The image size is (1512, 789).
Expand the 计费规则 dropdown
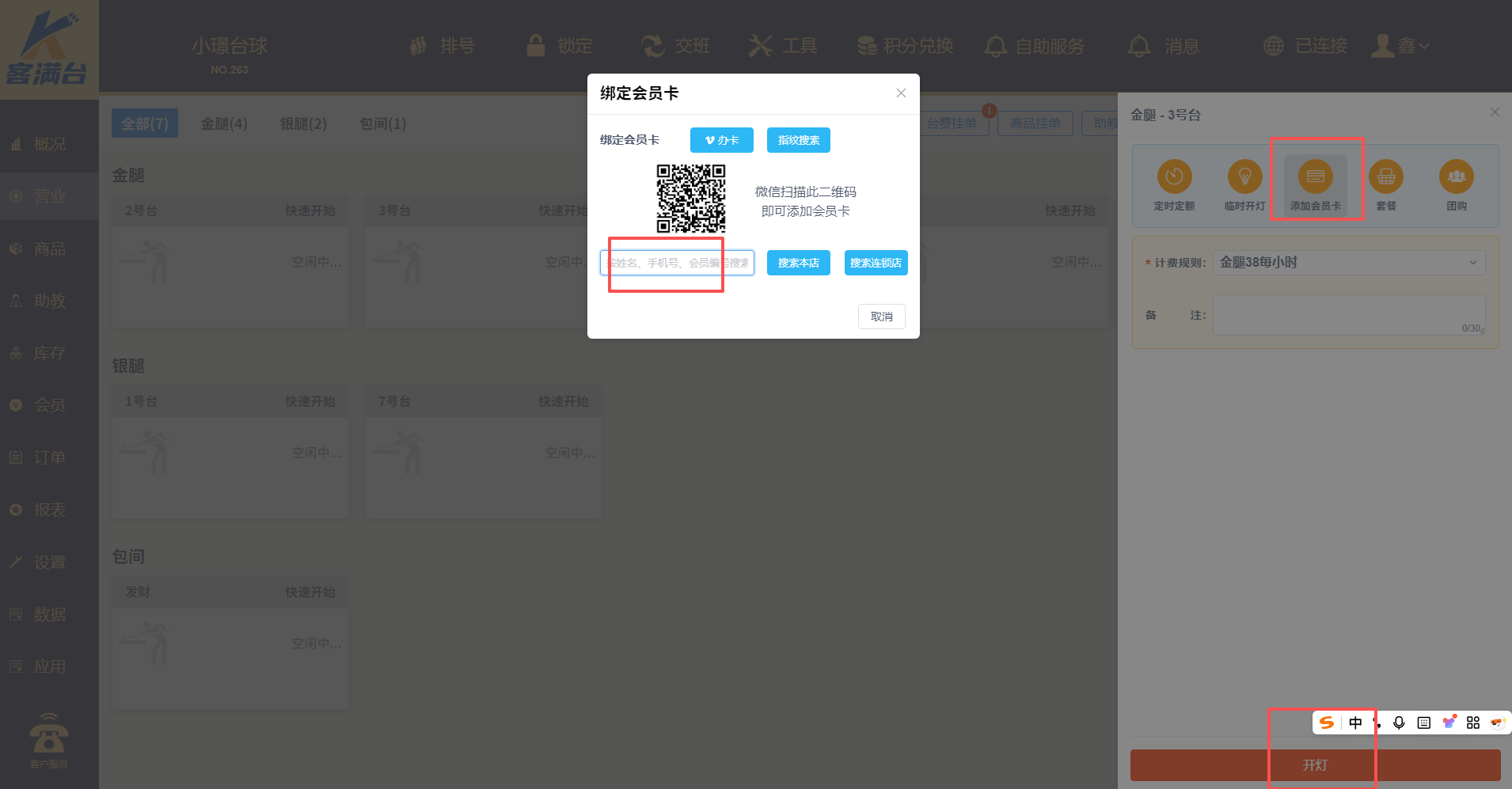point(1348,263)
